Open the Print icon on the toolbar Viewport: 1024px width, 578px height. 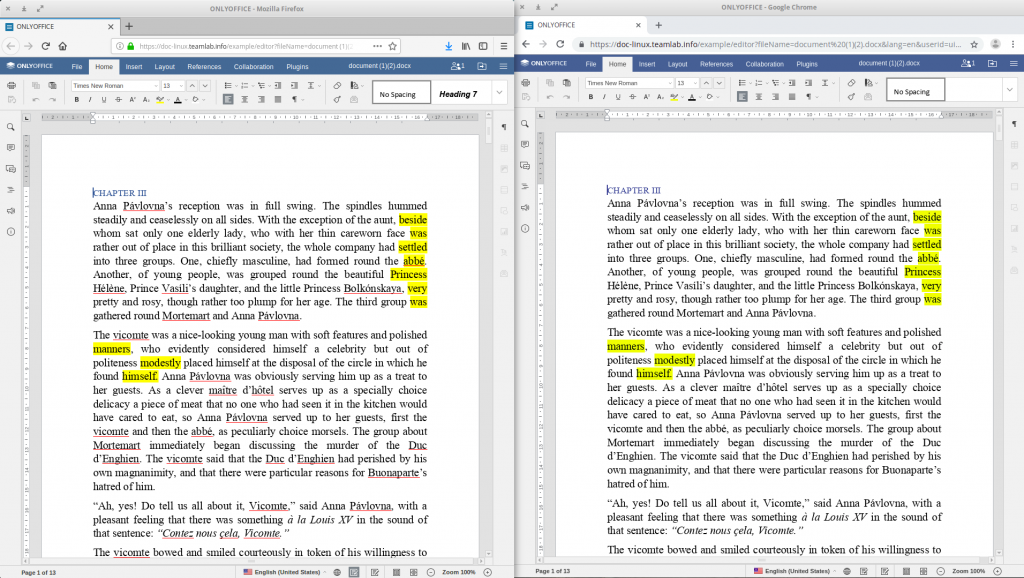pyautogui.click(x=11, y=86)
